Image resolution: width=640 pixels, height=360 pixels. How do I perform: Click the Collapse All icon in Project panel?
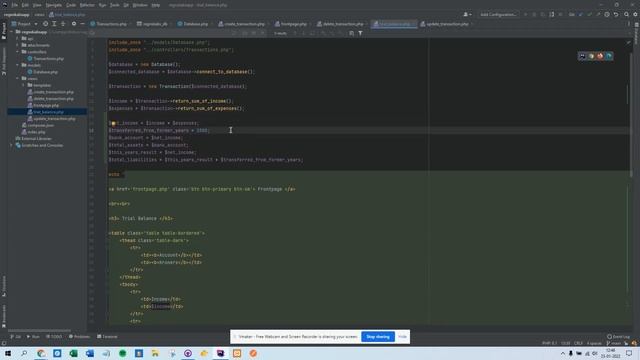(63, 24)
